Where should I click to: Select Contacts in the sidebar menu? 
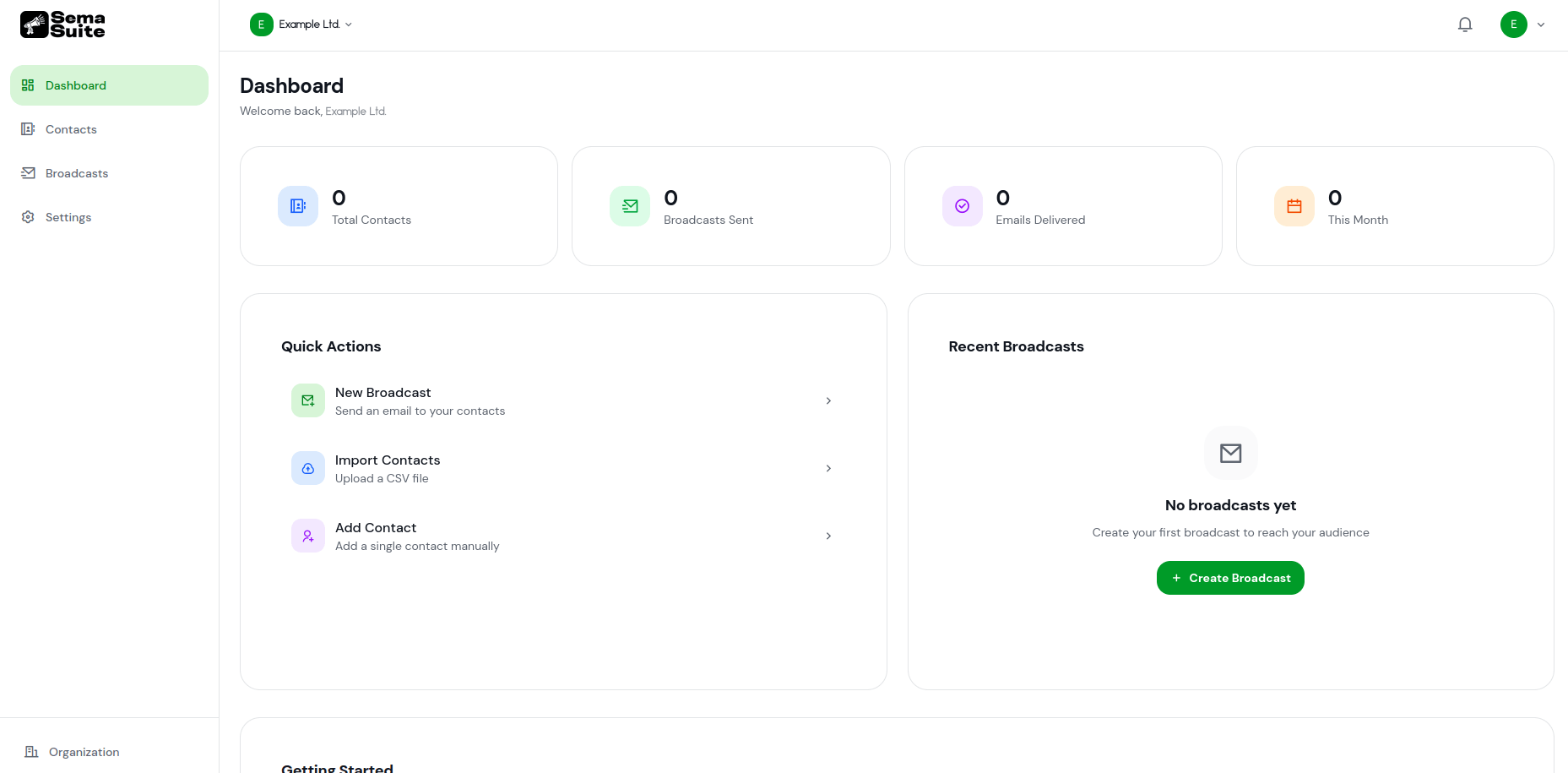pyautogui.click(x=70, y=128)
